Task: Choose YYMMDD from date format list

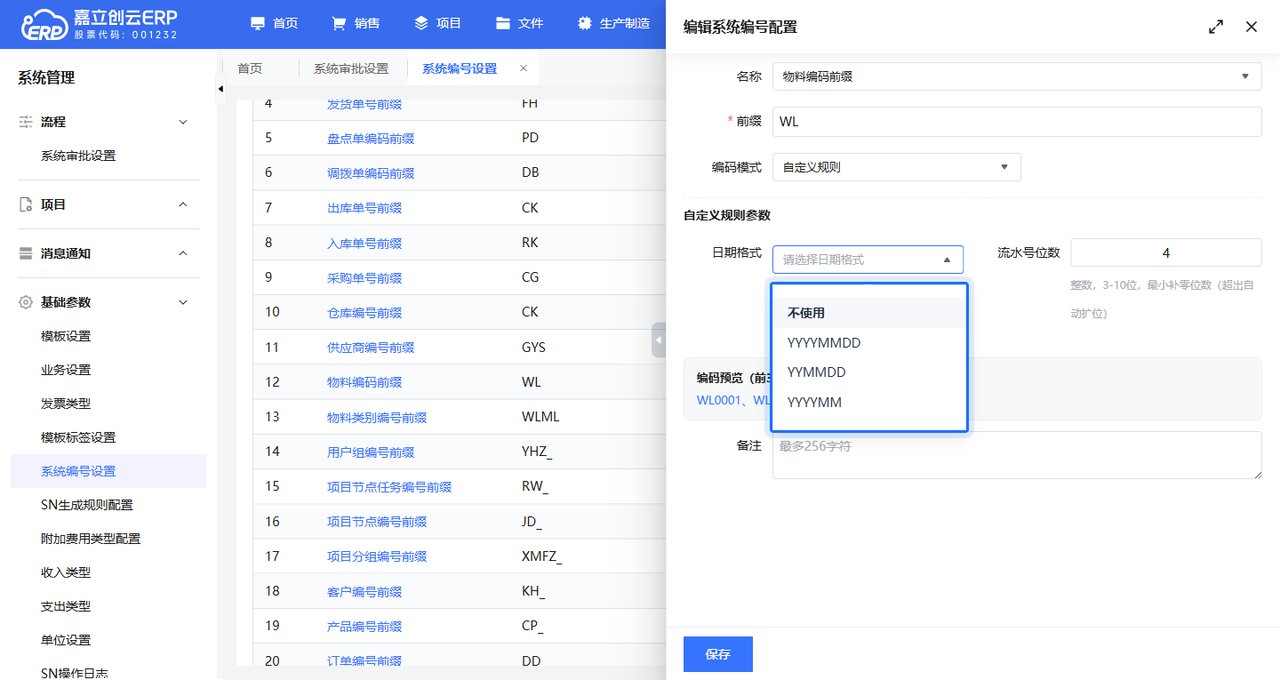Action: [869, 372]
